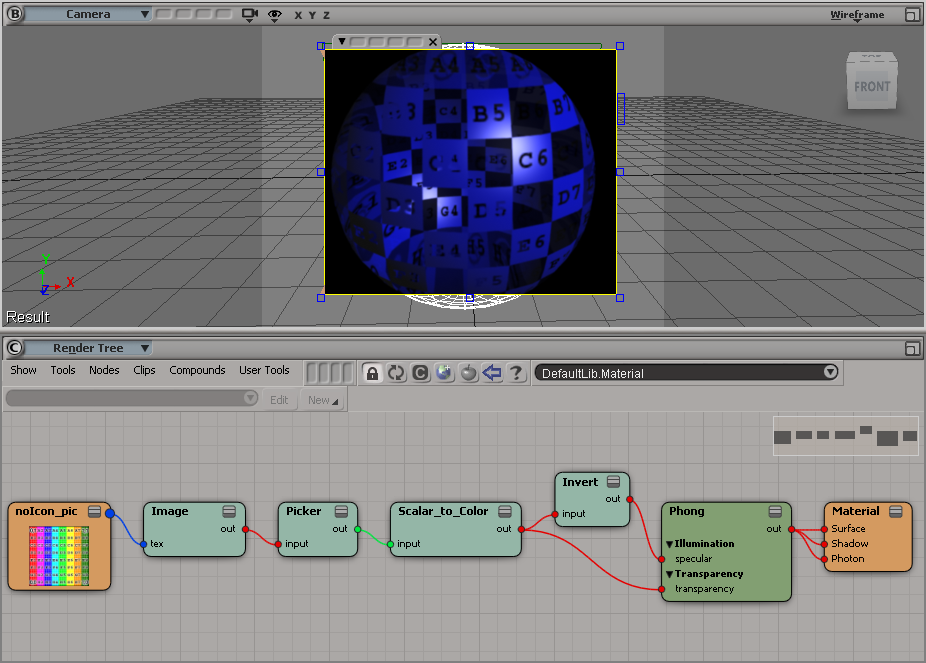Click the C clear icon in toolbar
Image resolution: width=926 pixels, height=663 pixels.
[x=420, y=373]
